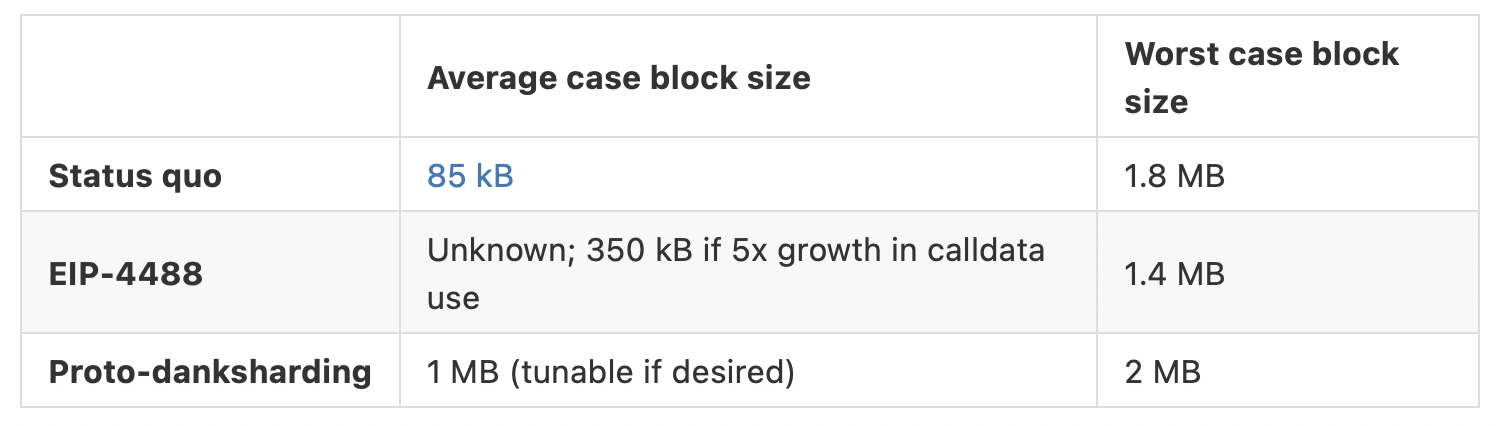1504x426 pixels.
Task: Click the empty top-left header cell
Action: pos(210,76)
